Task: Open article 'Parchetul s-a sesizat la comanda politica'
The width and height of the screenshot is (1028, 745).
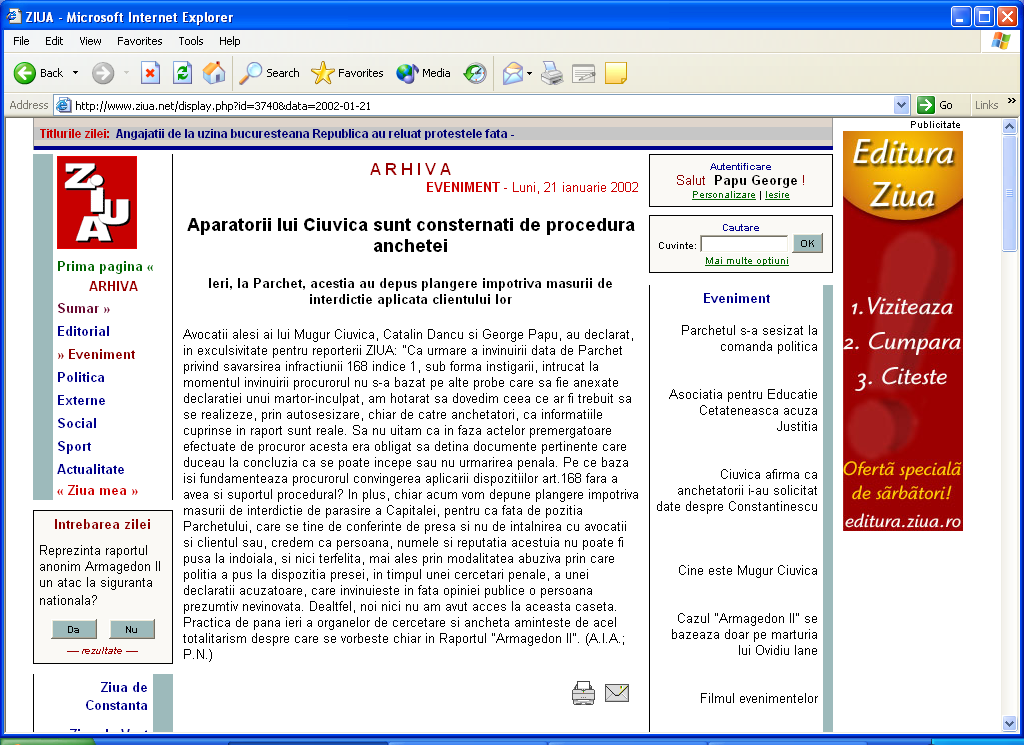Action: [x=749, y=338]
